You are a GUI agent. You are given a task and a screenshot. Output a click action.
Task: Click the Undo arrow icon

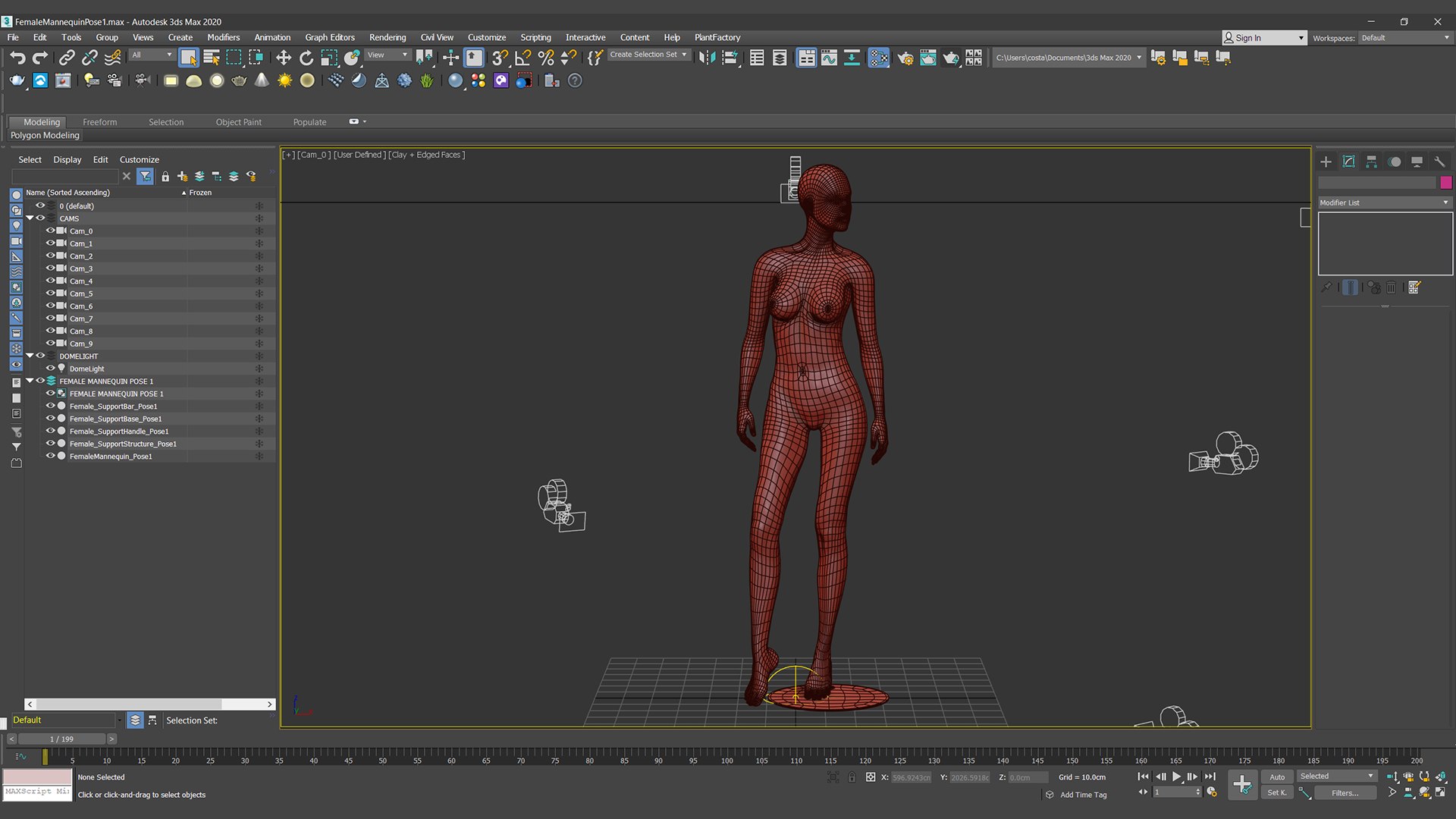tap(17, 58)
